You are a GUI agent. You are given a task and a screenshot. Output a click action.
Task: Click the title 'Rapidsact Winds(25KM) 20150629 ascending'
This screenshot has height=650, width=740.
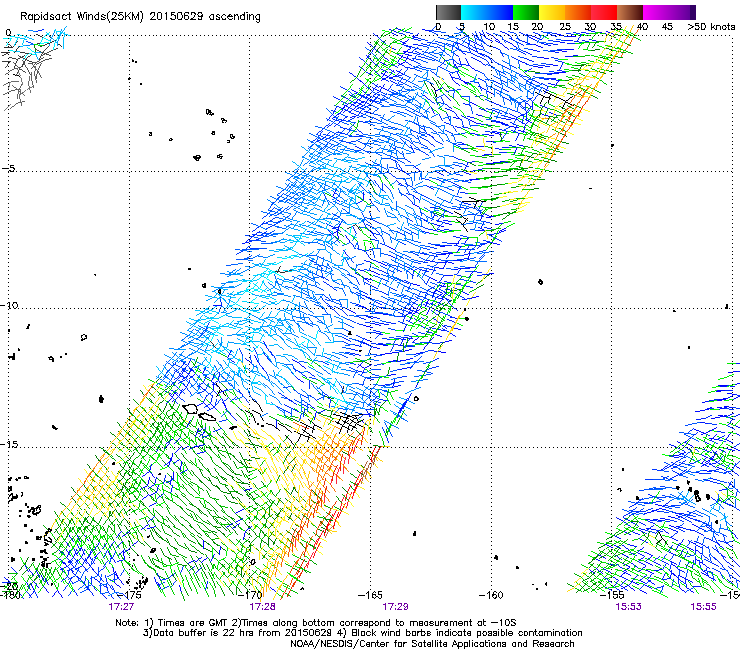pyautogui.click(x=140, y=17)
